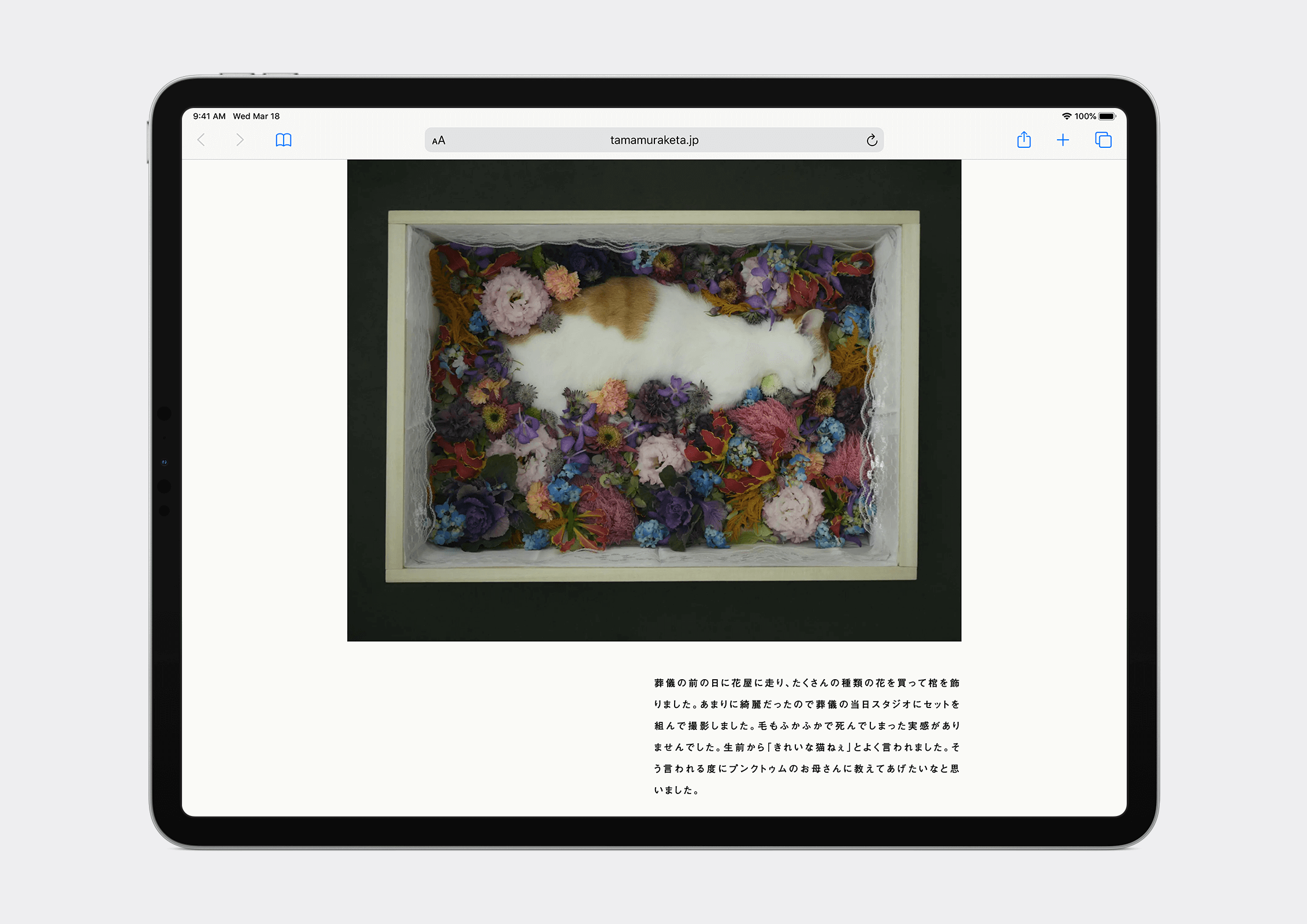Click the dark background below the coffin
This screenshot has height=924, width=1307.
pos(653,612)
